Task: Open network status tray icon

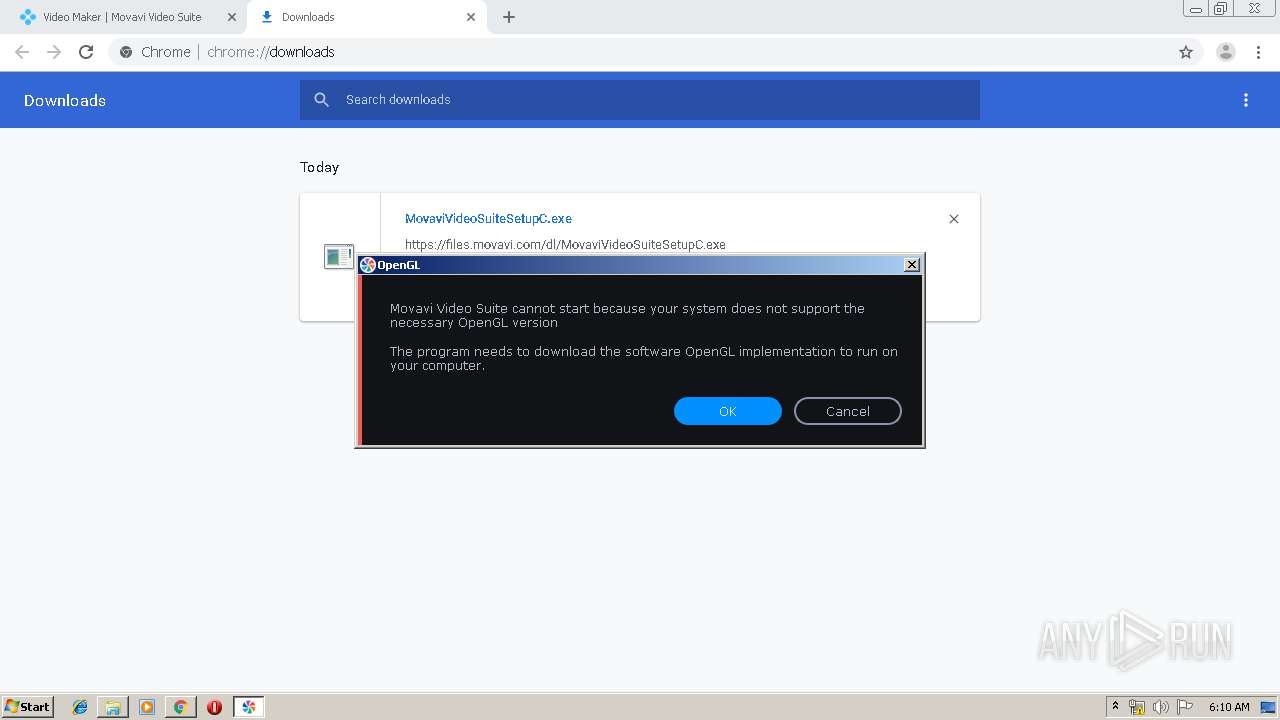Action: tap(1137, 707)
